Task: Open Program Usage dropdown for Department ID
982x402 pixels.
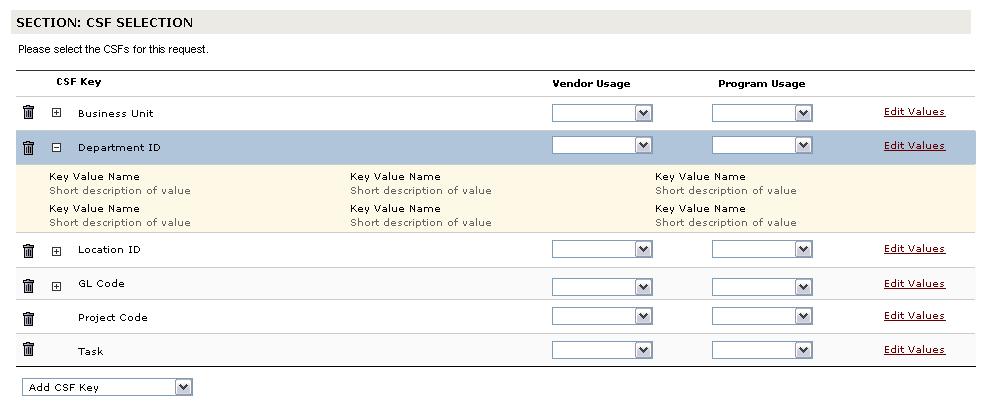Action: (762, 146)
